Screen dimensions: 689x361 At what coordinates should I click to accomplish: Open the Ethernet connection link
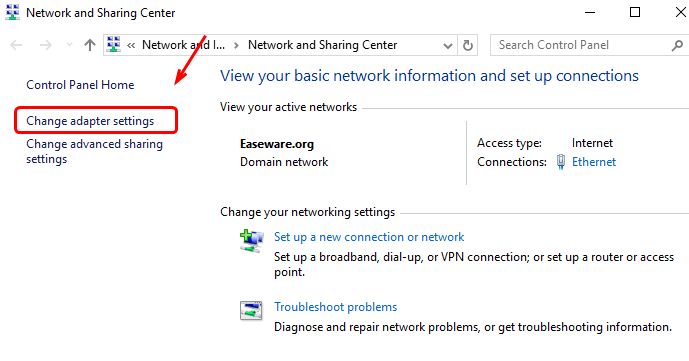click(x=594, y=162)
